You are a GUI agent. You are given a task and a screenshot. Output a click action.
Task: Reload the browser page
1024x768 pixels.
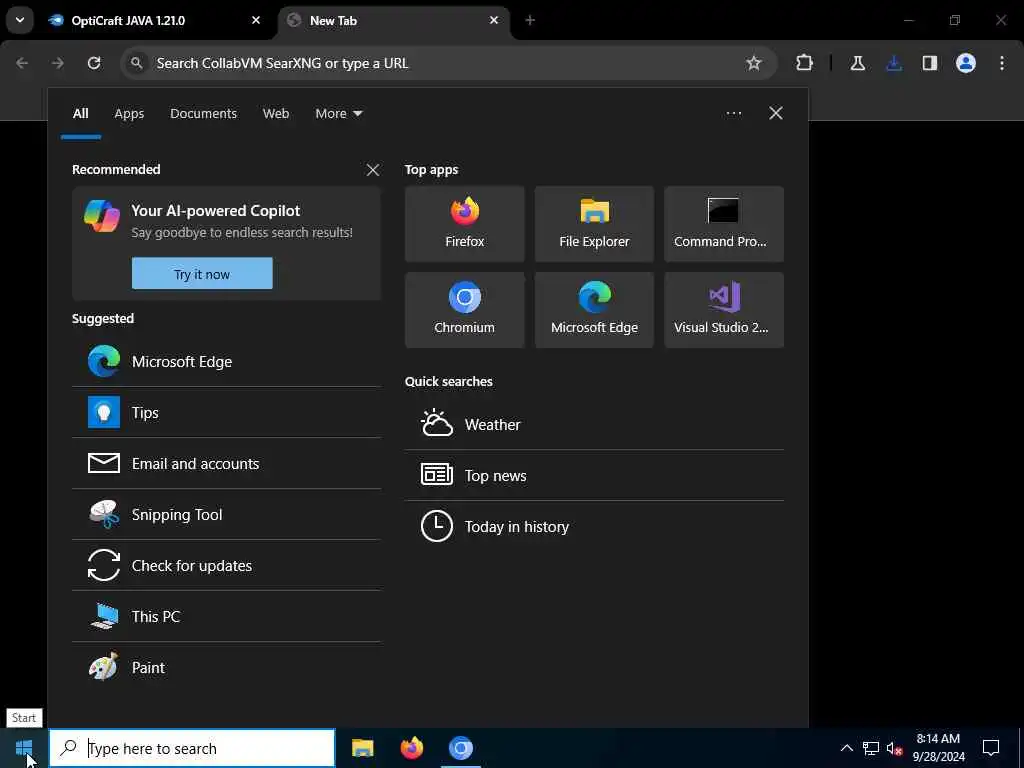pos(94,63)
